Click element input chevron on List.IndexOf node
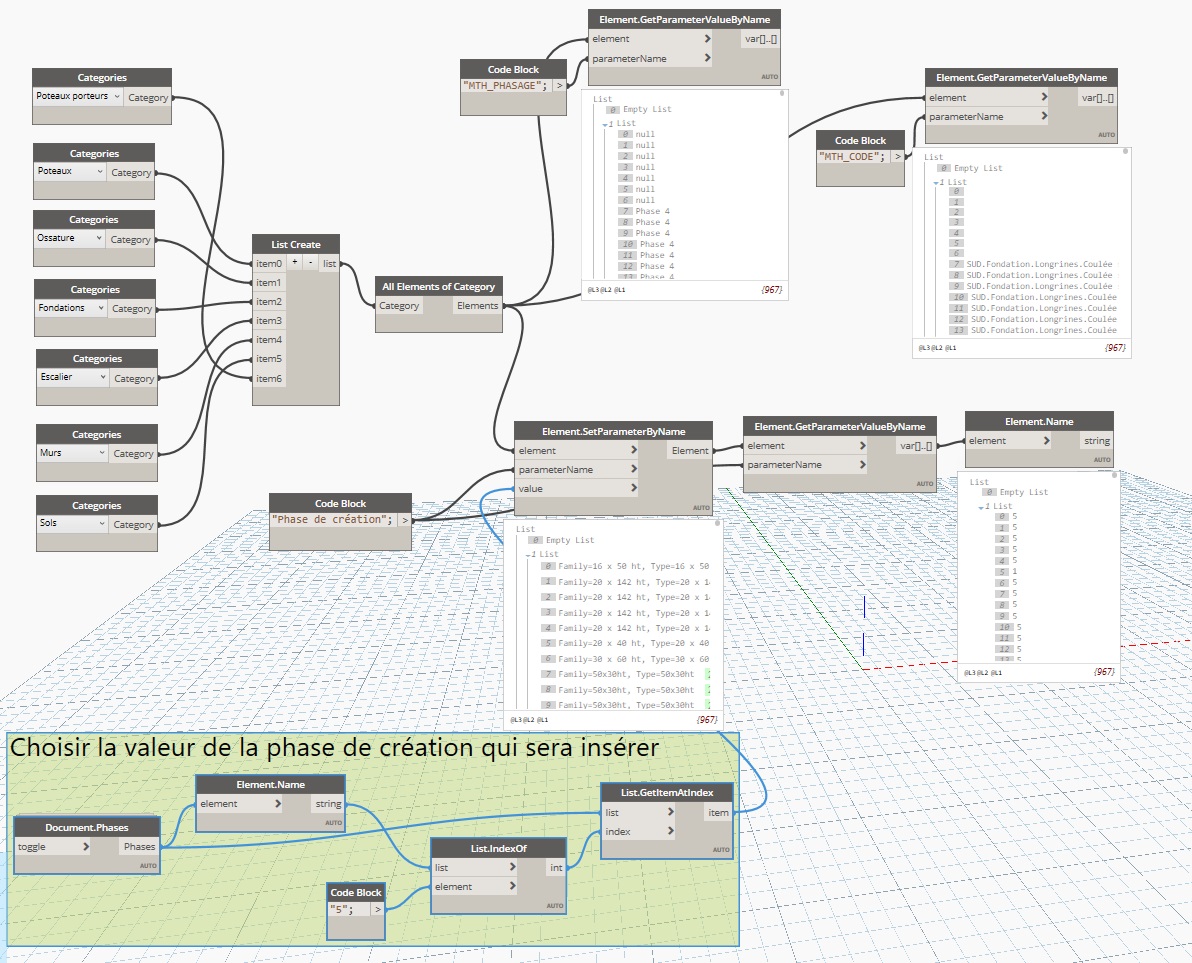This screenshot has width=1192, height=963. (512, 886)
